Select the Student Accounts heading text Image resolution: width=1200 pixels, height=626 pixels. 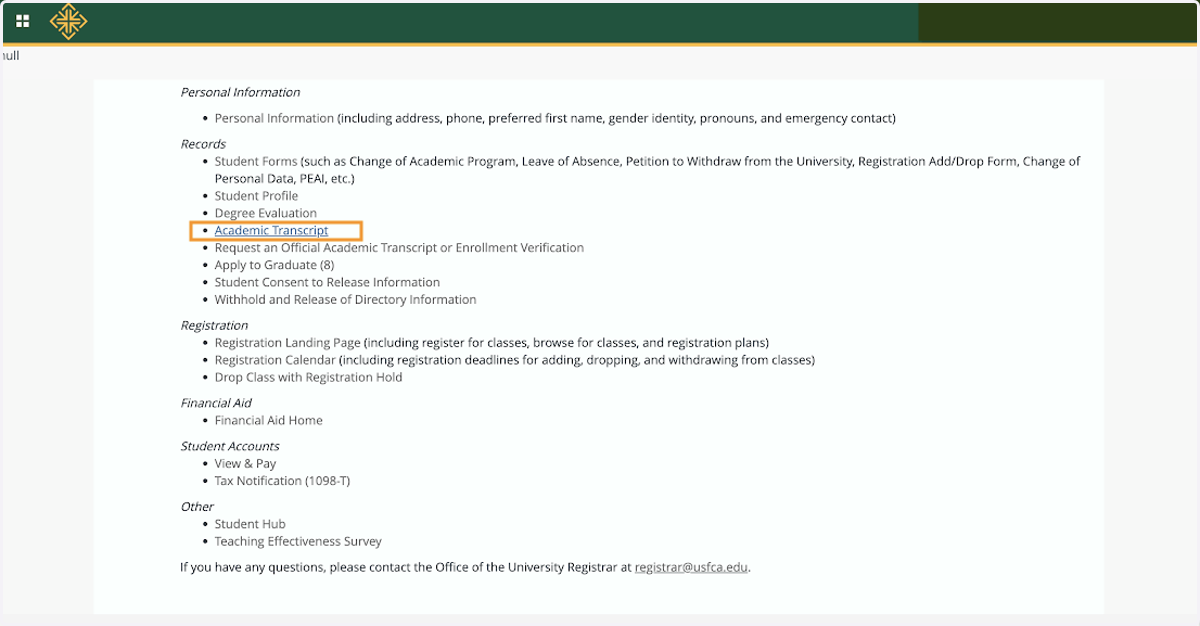(230, 446)
